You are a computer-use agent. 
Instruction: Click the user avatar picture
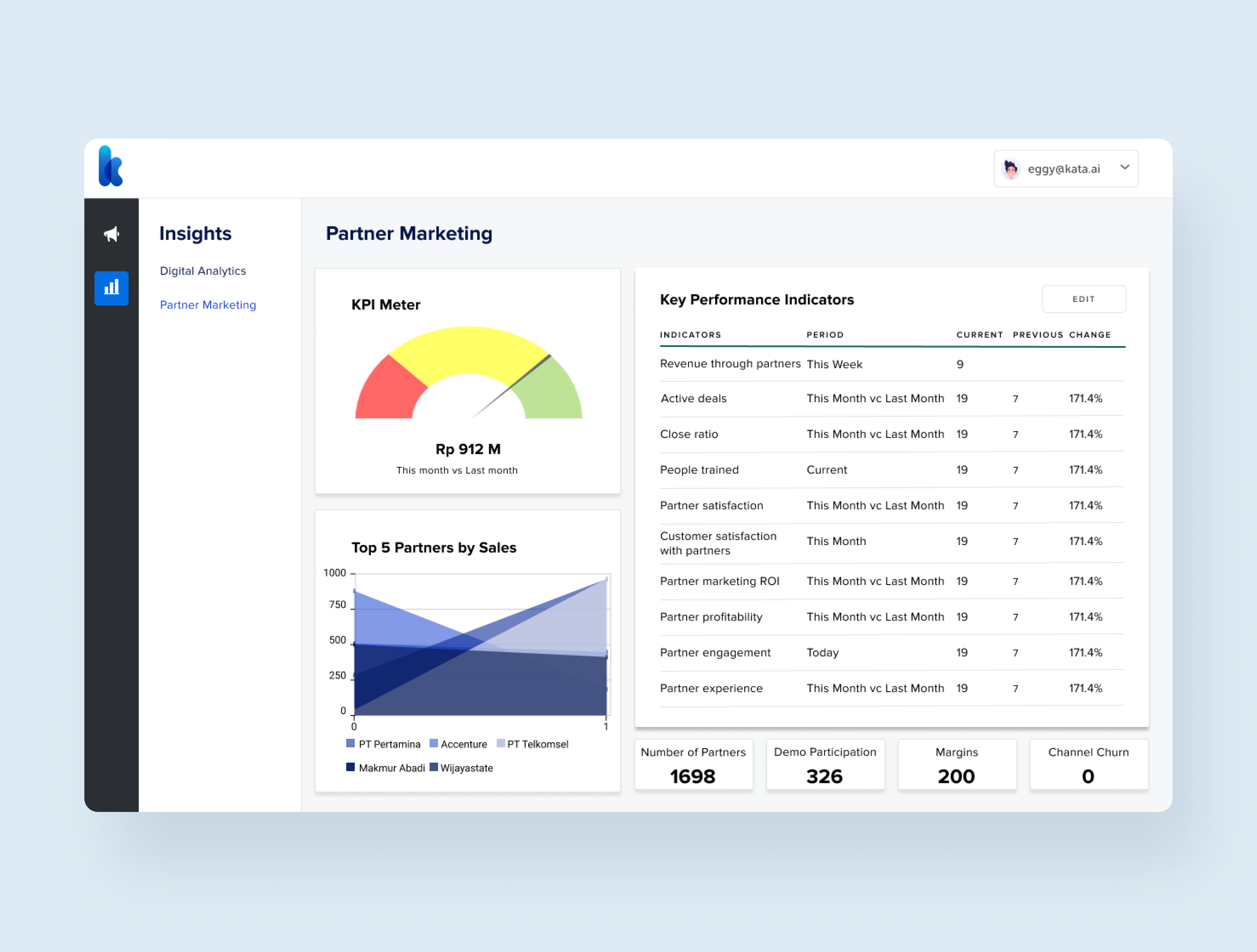[1010, 169]
